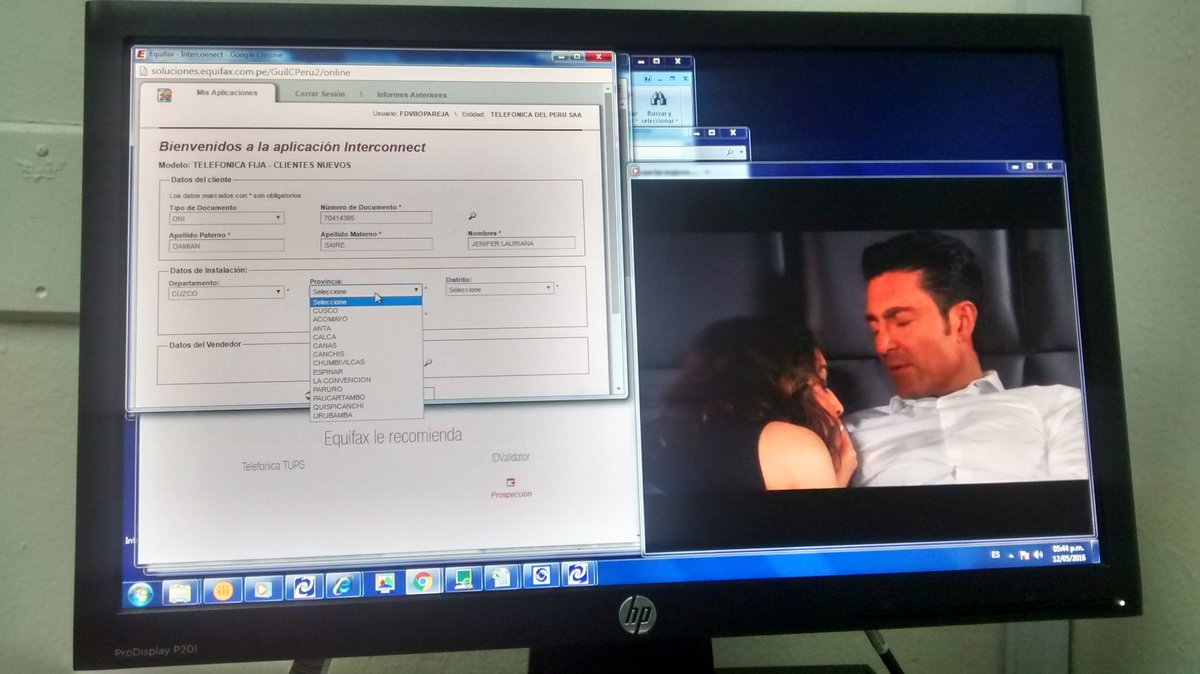The image size is (1200, 674).
Task: Click the Prospección link text
Action: click(x=511, y=494)
